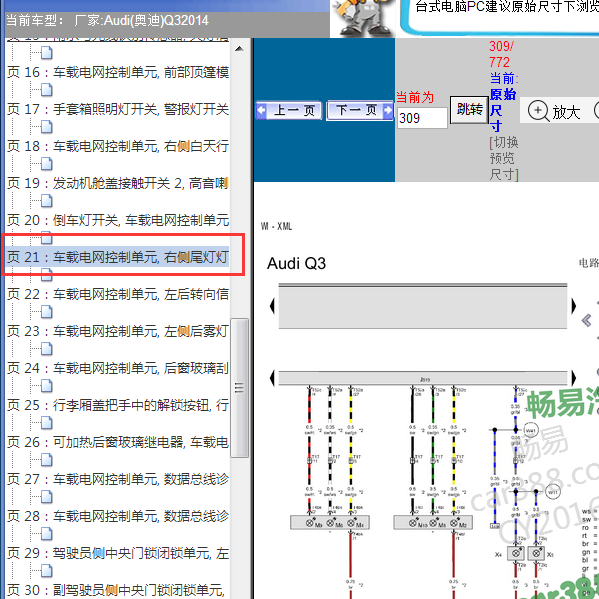The height and width of the screenshot is (599, 599).
Task: Click the Audi Q3 diagram title
Action: point(296,264)
